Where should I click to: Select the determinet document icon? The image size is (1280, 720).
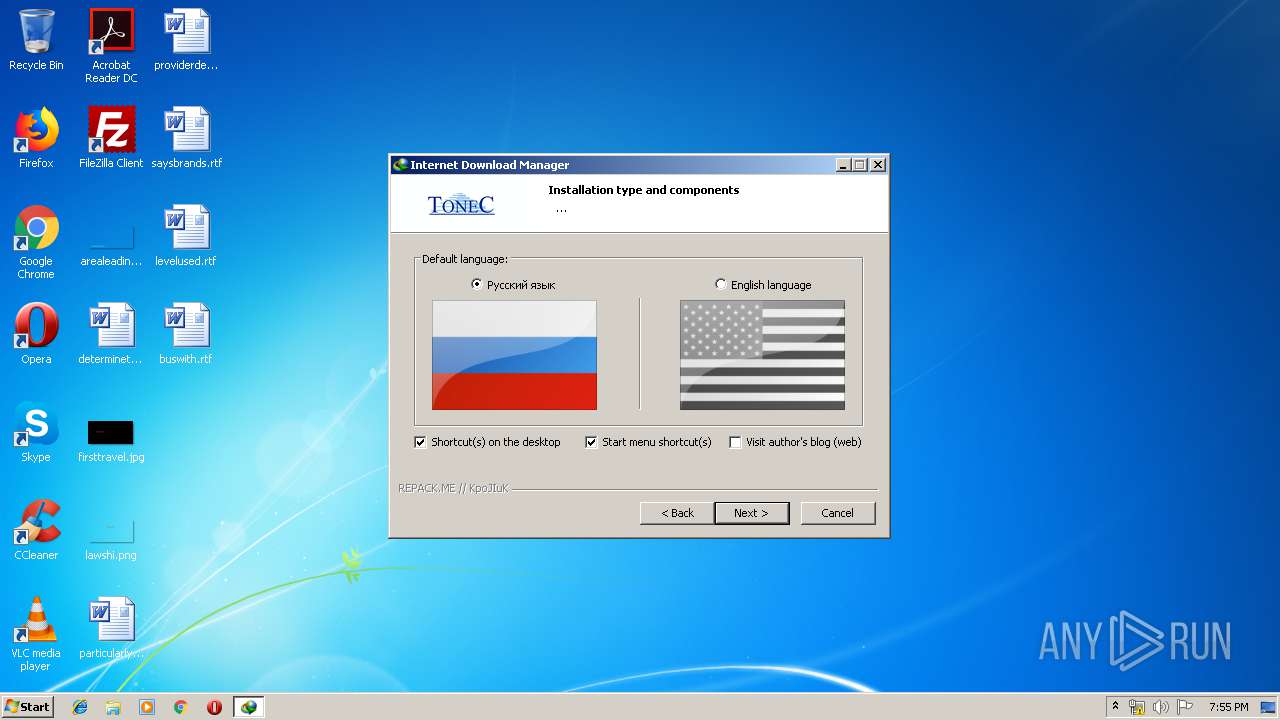click(x=111, y=334)
